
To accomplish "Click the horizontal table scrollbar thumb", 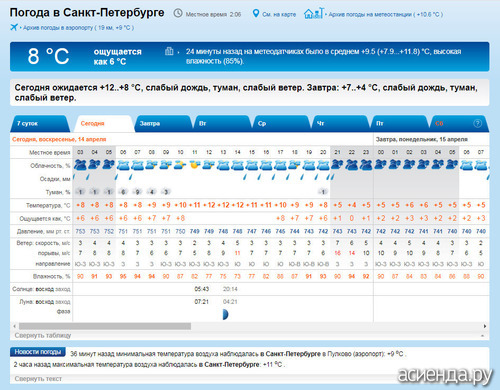I will [x=105, y=326].
